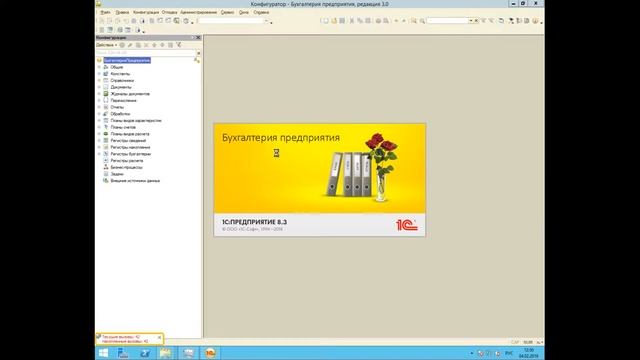Select Бизнес-процессы in tree
Image resolution: width=640 pixels, height=360 pixels.
pyautogui.click(x=127, y=167)
